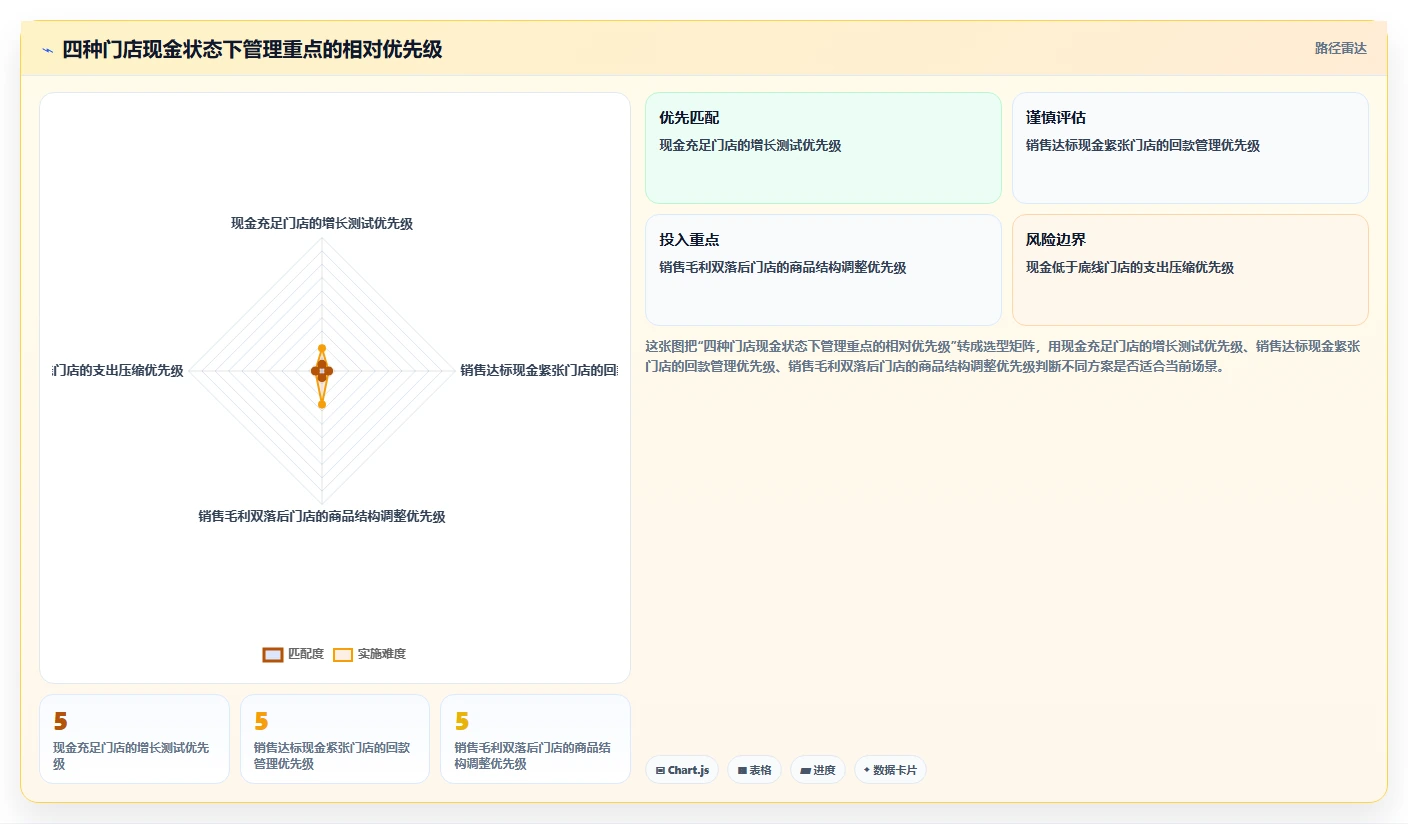Click the lightning icon beside the title

coord(47,50)
